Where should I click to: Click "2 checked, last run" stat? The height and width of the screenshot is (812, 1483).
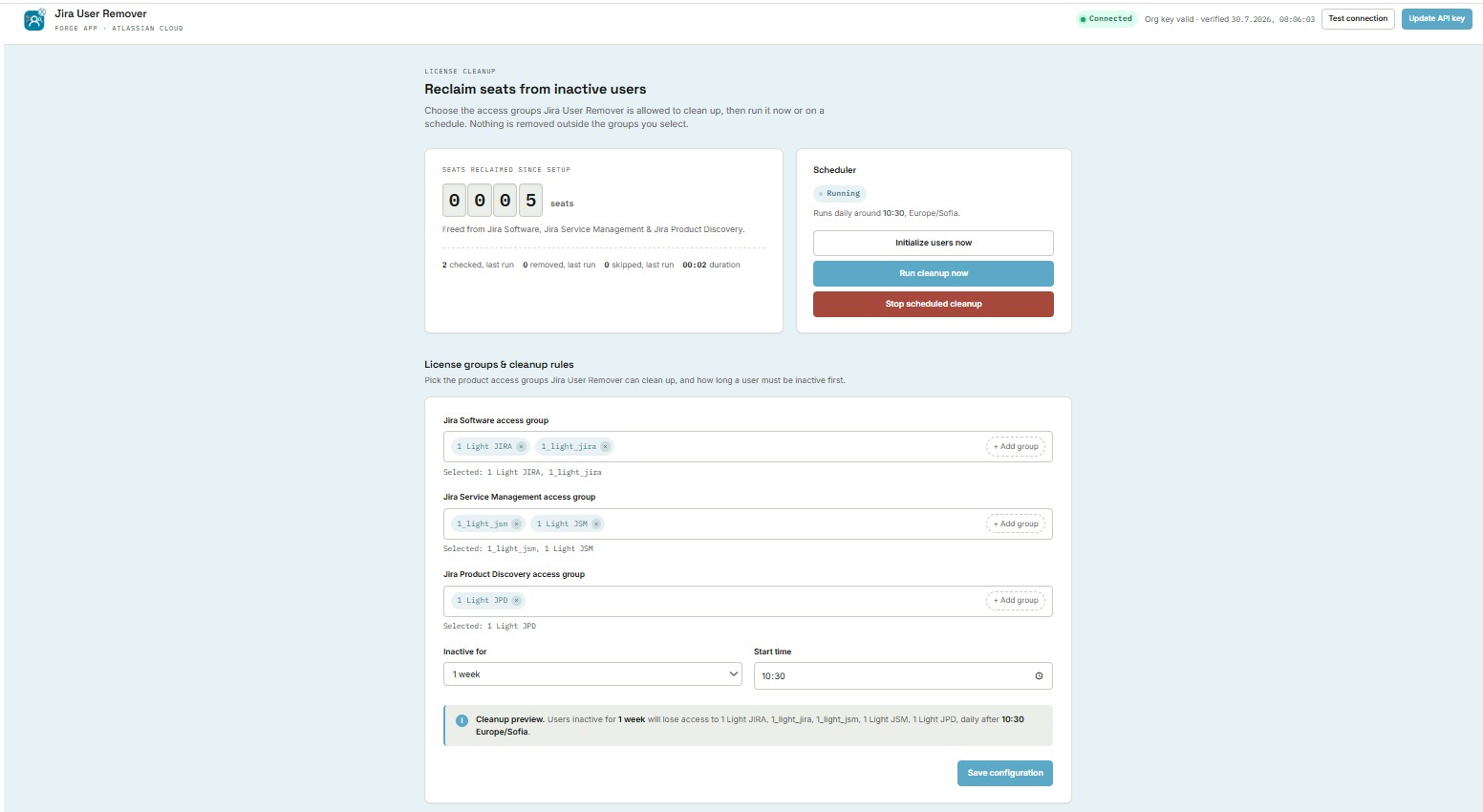[x=478, y=265]
